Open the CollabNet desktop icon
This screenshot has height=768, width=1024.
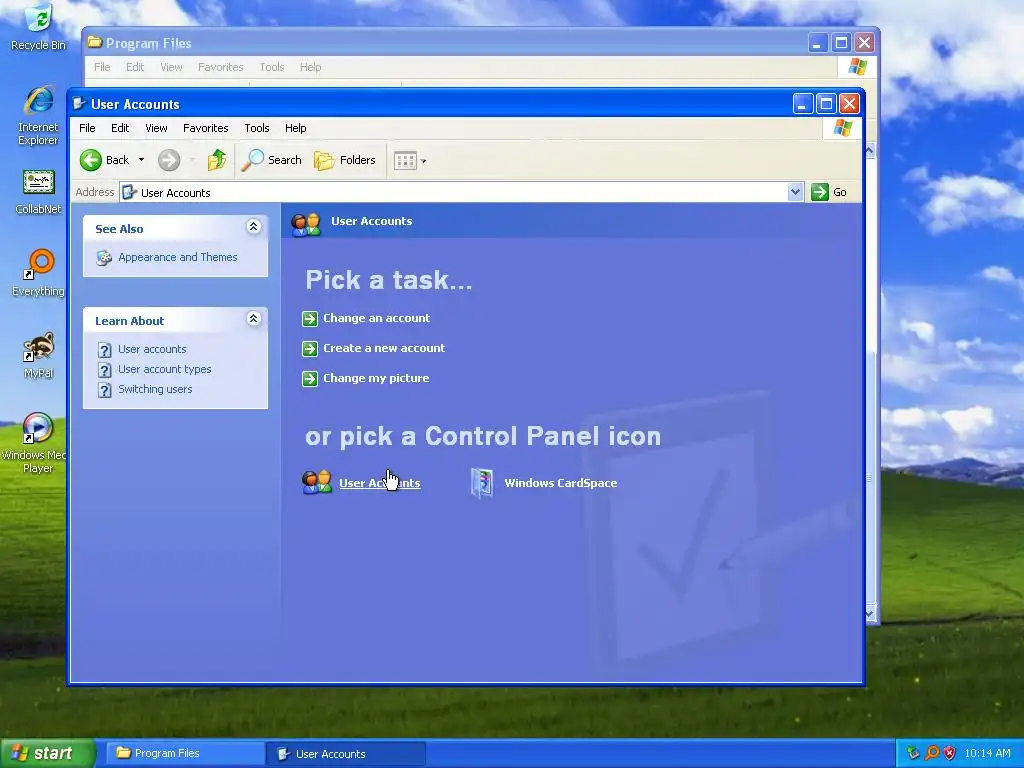click(x=38, y=192)
